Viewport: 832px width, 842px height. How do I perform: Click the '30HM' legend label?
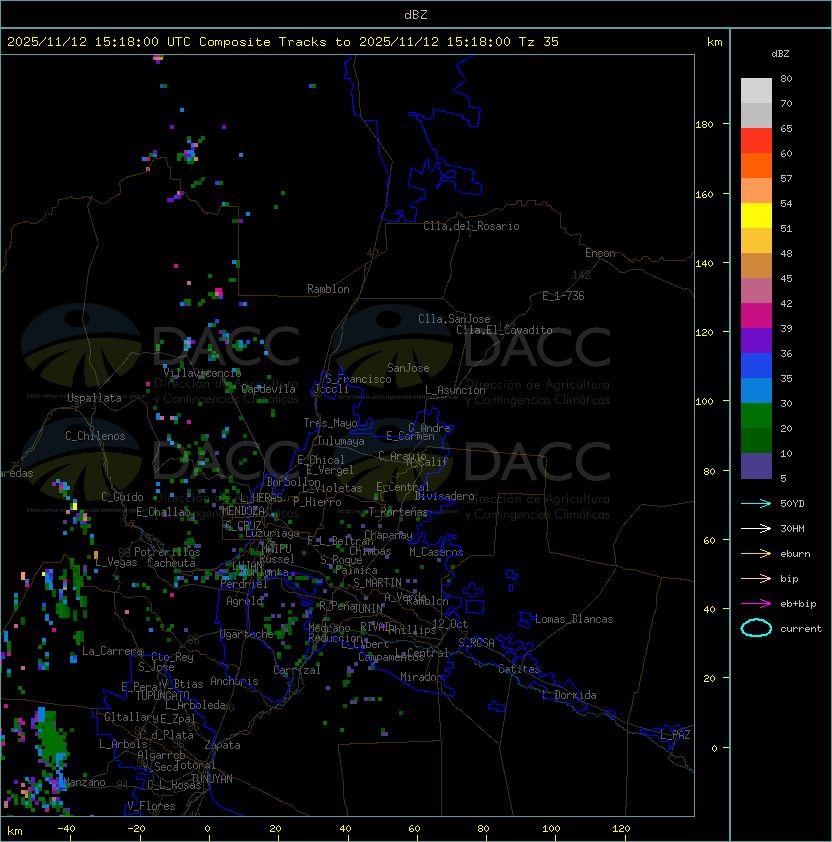(x=792, y=528)
